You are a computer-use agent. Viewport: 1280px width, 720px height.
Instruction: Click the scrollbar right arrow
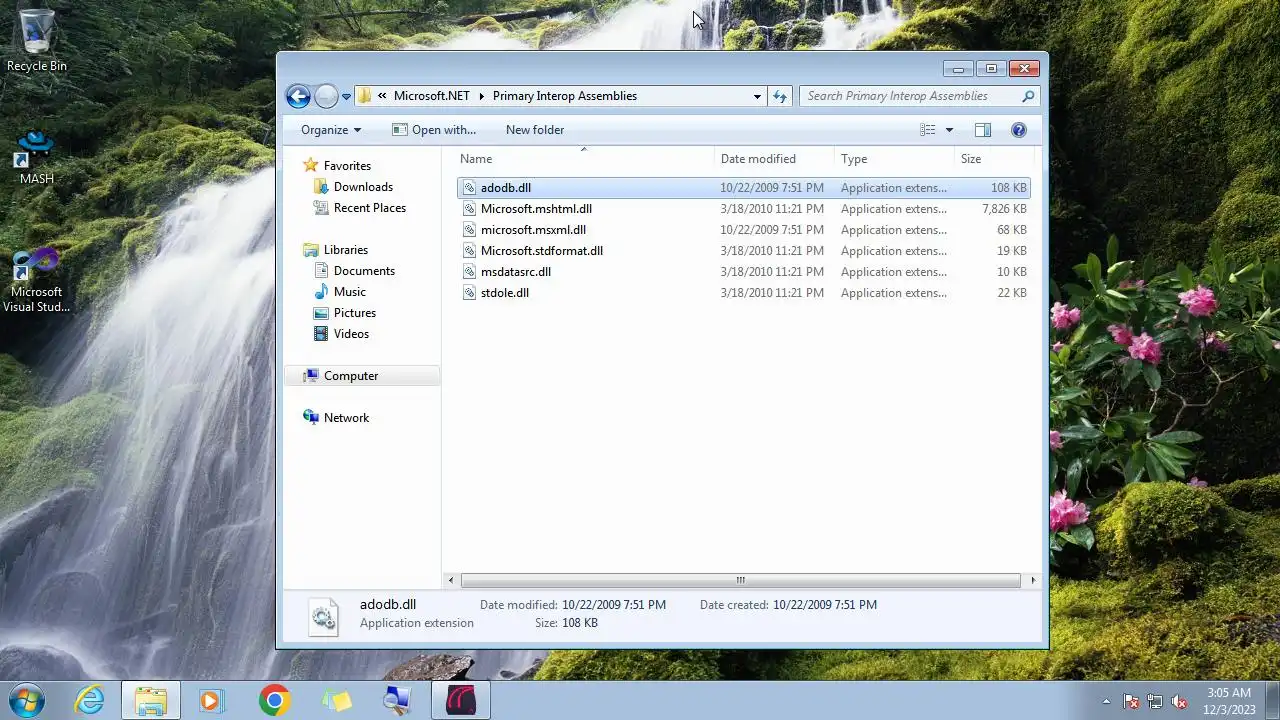(1033, 580)
